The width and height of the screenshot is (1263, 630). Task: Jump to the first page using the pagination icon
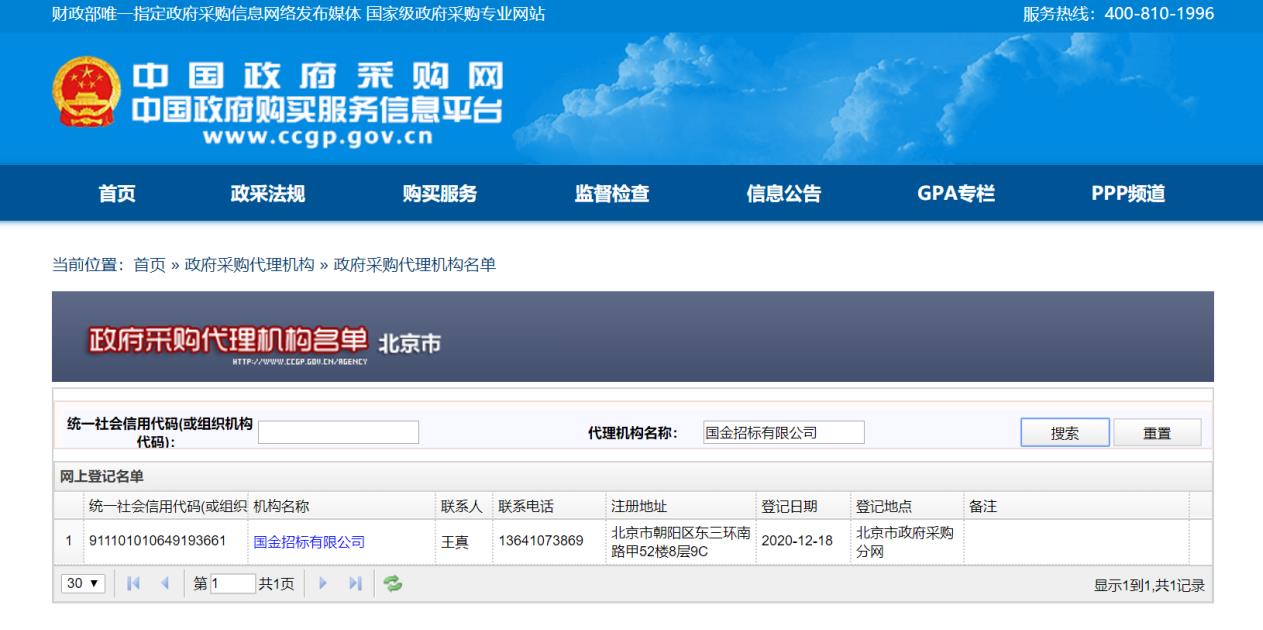click(x=133, y=584)
